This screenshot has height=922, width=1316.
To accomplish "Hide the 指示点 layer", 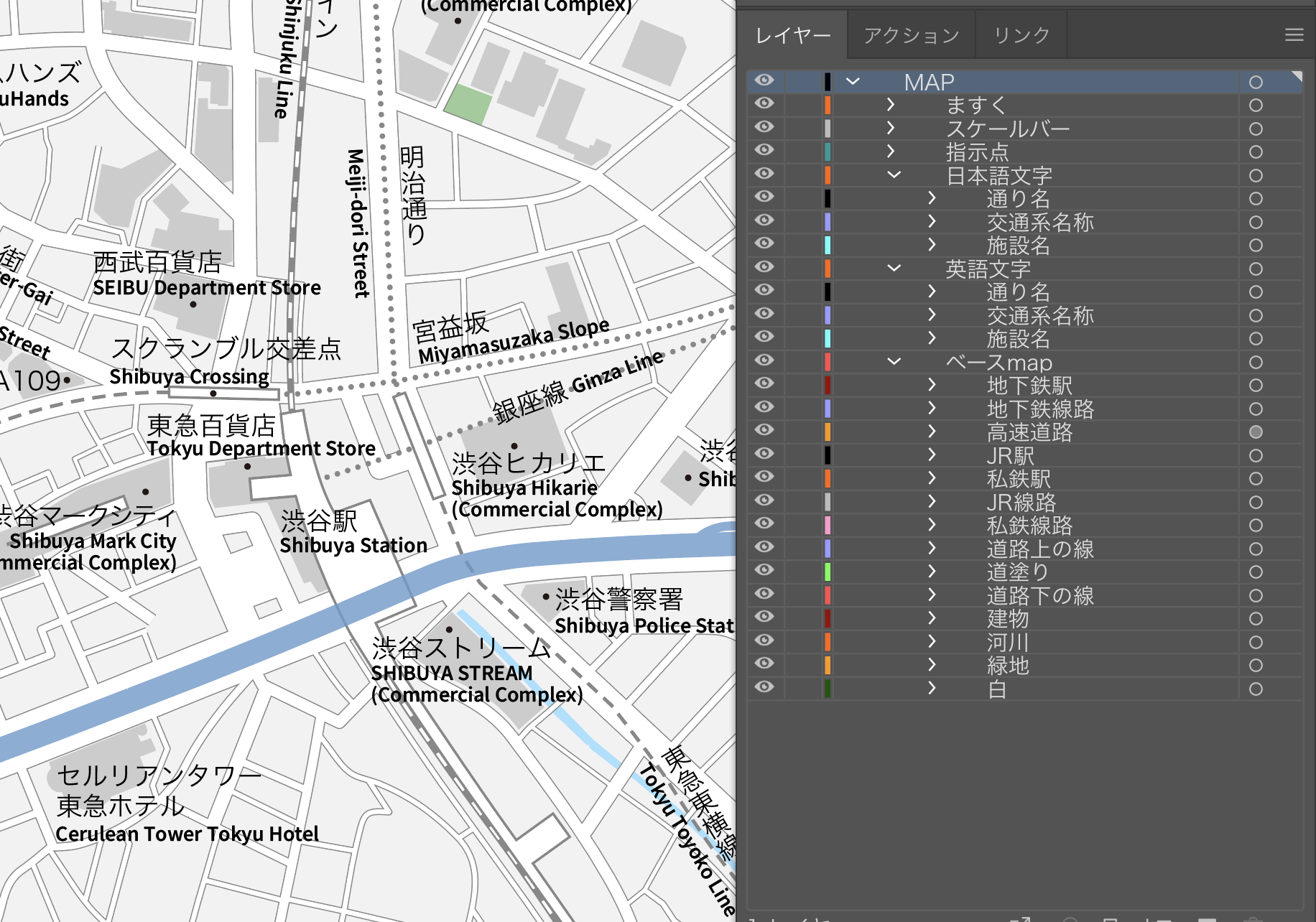I will click(764, 150).
